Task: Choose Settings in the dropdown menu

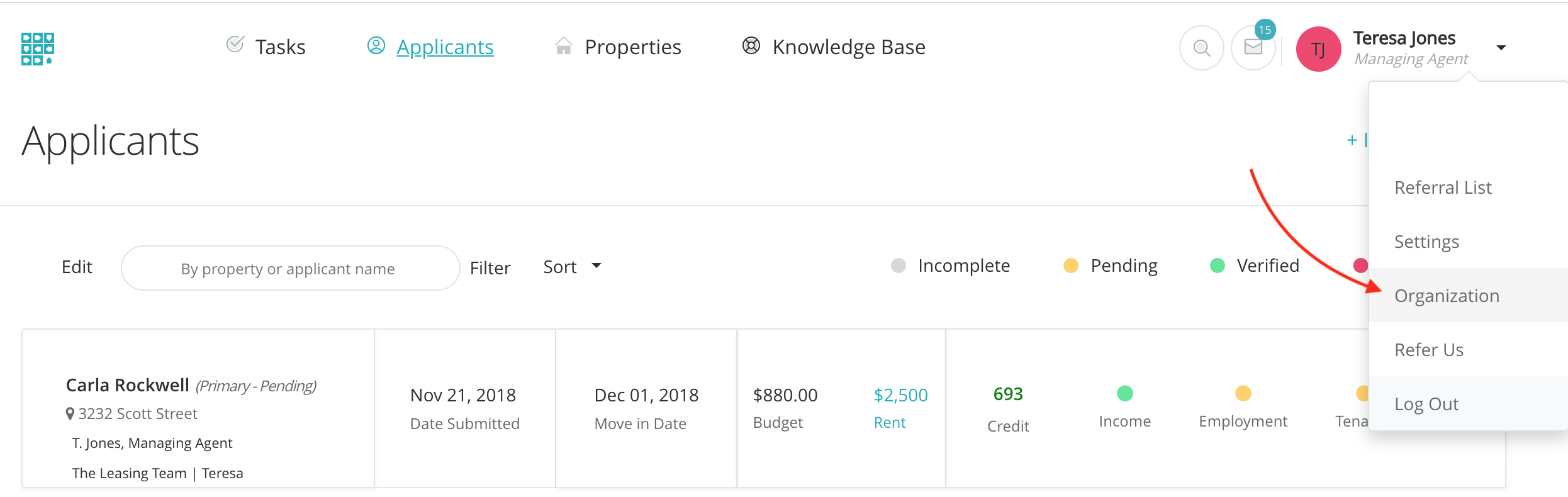Action: 1426,242
